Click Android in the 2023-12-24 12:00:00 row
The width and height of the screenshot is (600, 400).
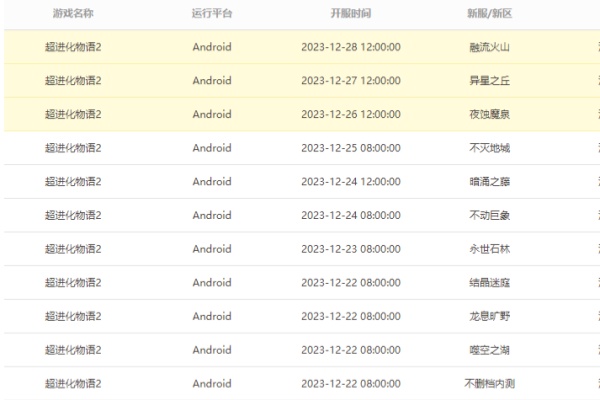pyautogui.click(x=212, y=182)
